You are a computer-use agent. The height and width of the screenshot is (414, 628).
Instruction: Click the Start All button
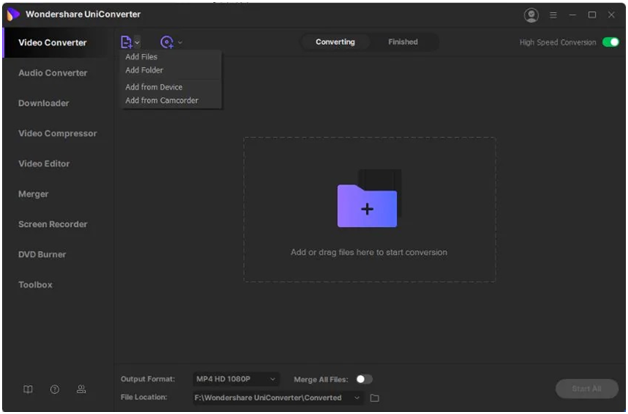pyautogui.click(x=587, y=389)
